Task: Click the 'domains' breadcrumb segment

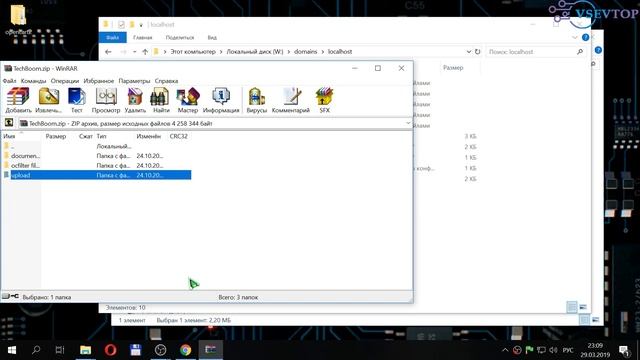Action: point(305,52)
